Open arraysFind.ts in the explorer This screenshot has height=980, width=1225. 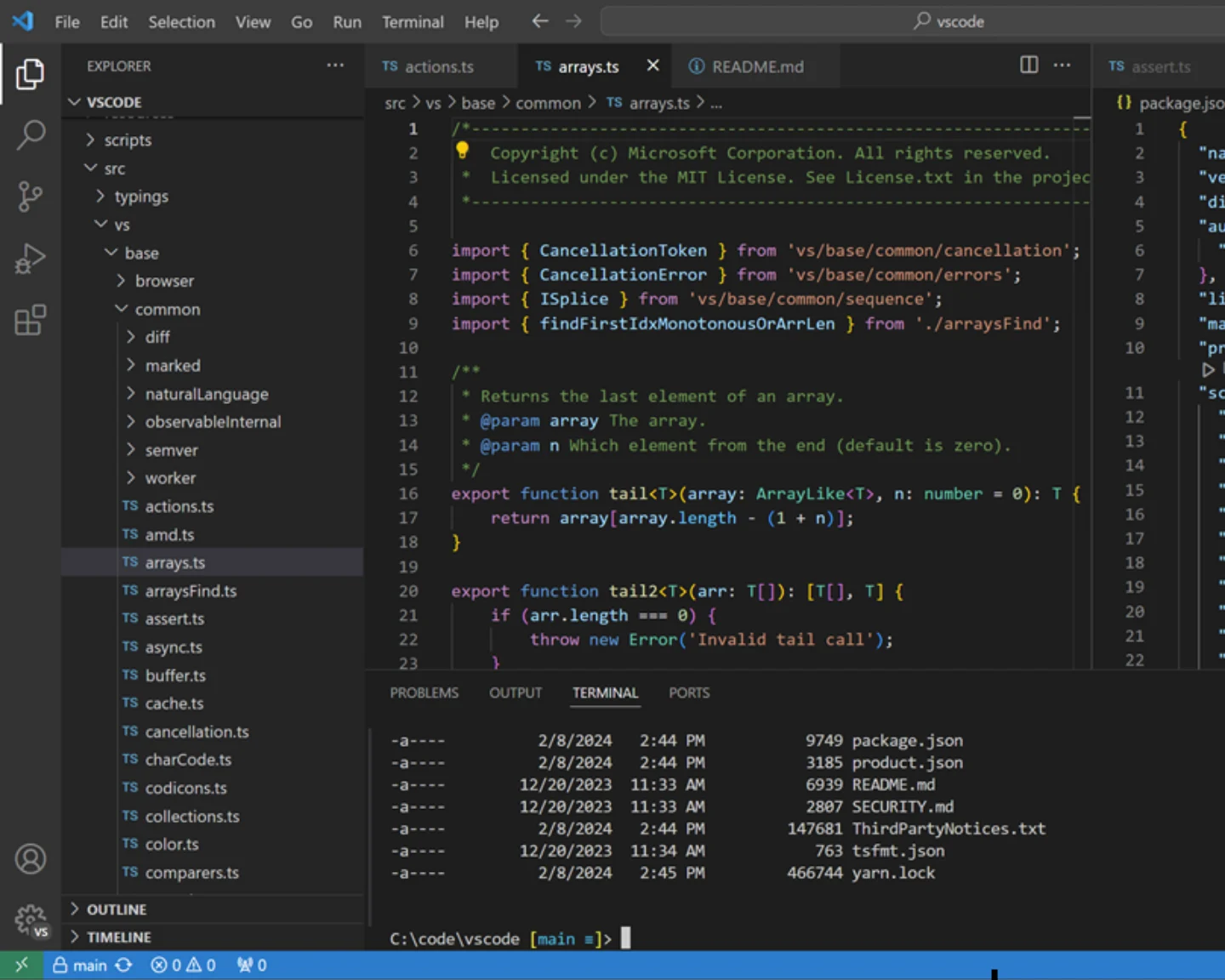point(213,590)
